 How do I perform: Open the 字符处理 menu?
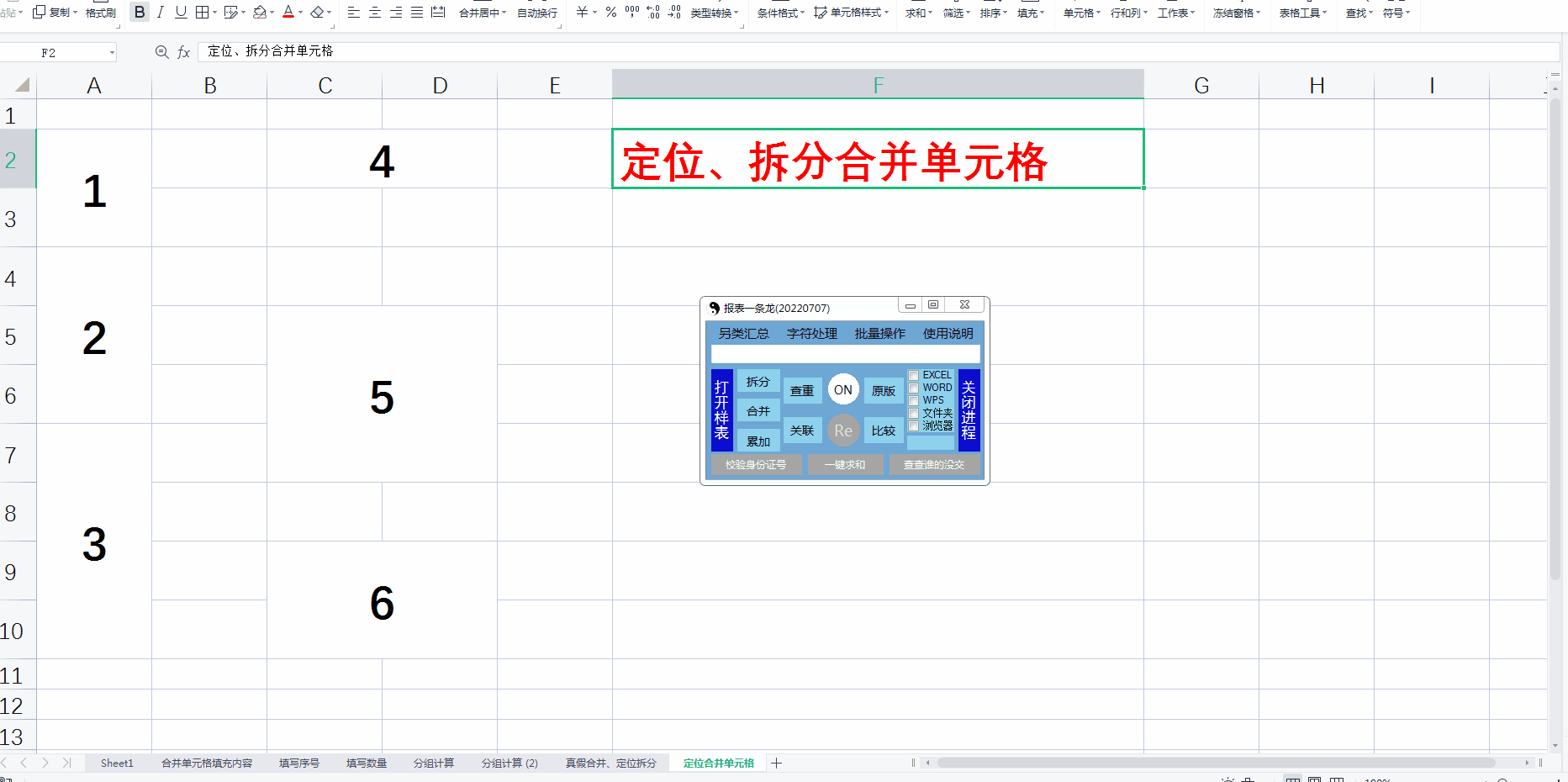pos(811,333)
